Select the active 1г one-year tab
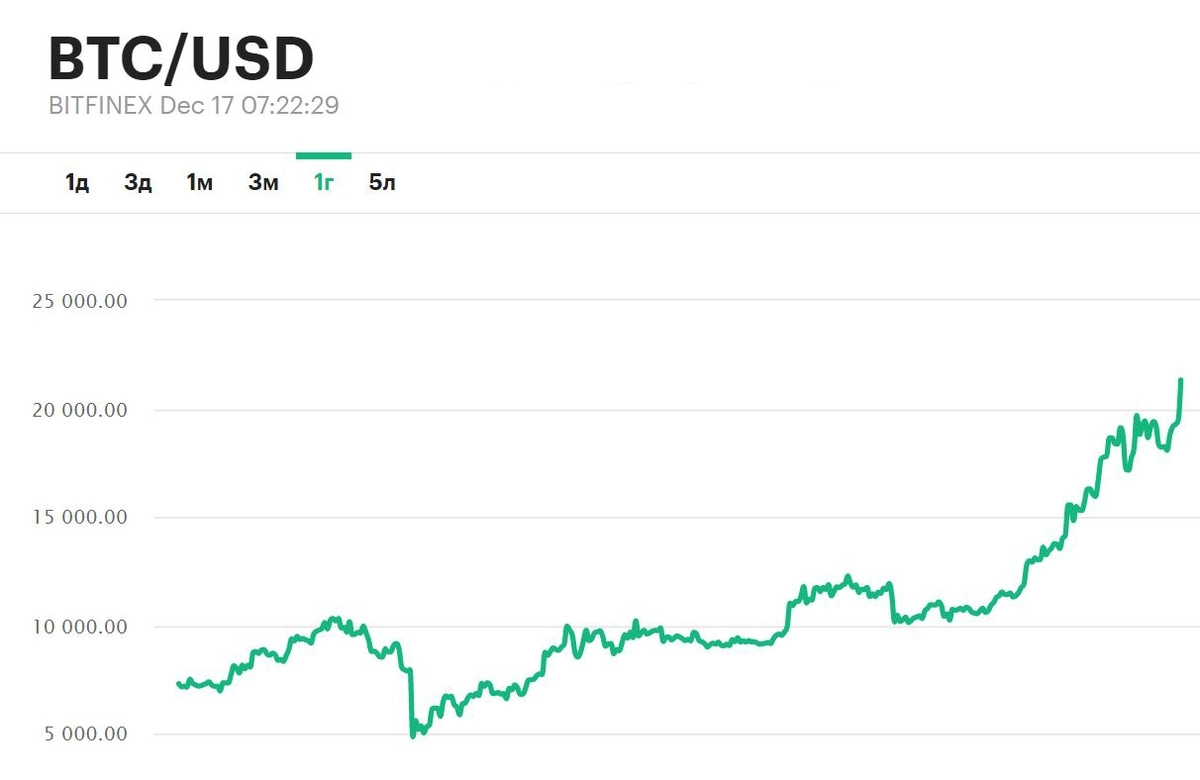Image resolution: width=1200 pixels, height=780 pixels. (x=323, y=183)
